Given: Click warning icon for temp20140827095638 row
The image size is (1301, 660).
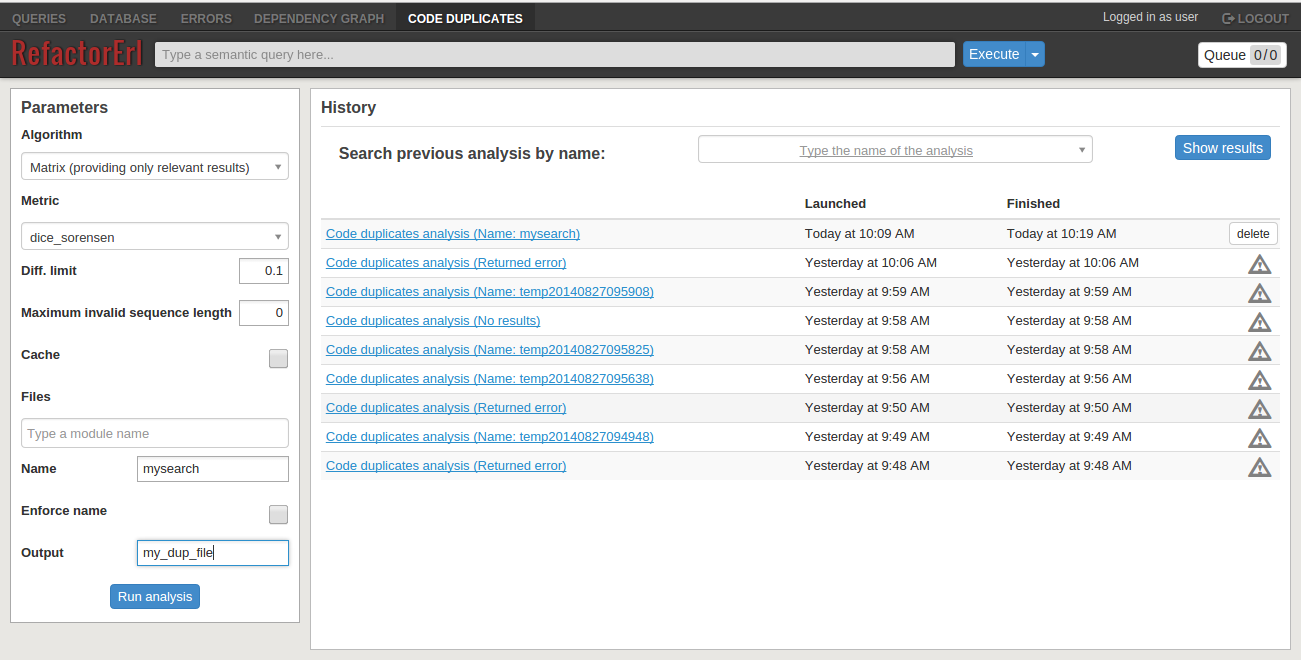Looking at the screenshot, I should tap(1259, 380).
